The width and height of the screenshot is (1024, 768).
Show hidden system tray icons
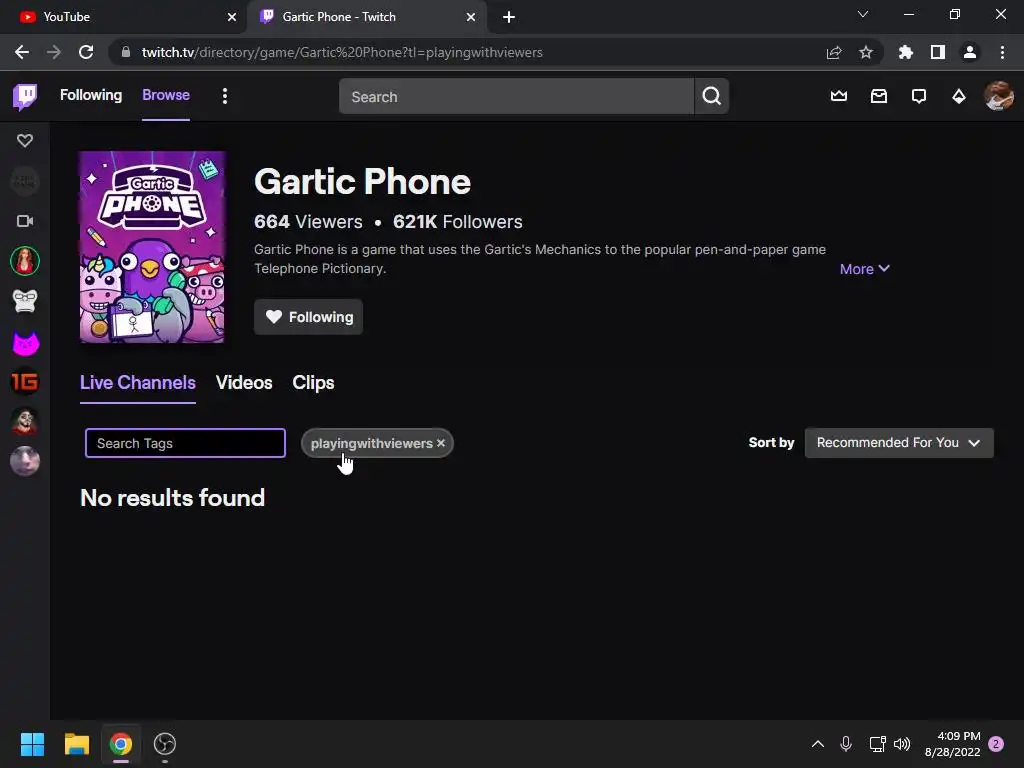(x=818, y=744)
